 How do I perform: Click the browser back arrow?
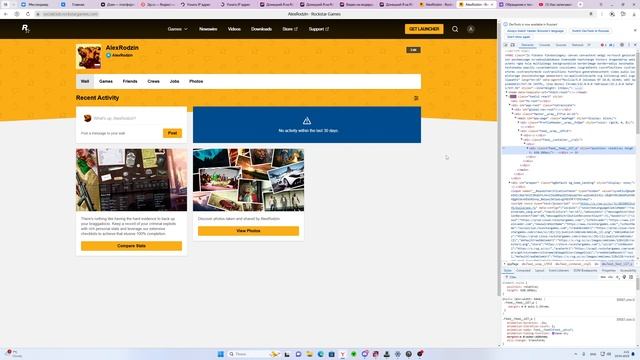point(6,14)
